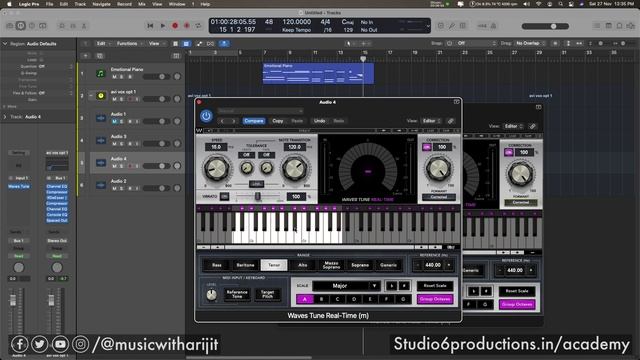Screen dimensions: 640x360
Task: Click the Copy button in plugin header
Action: point(278,121)
